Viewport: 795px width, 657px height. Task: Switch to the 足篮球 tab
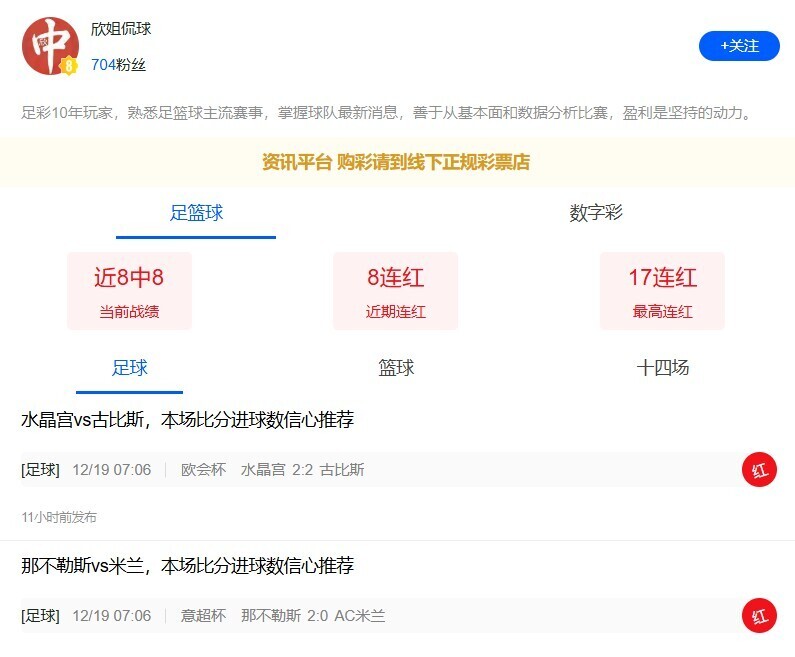tap(196, 213)
